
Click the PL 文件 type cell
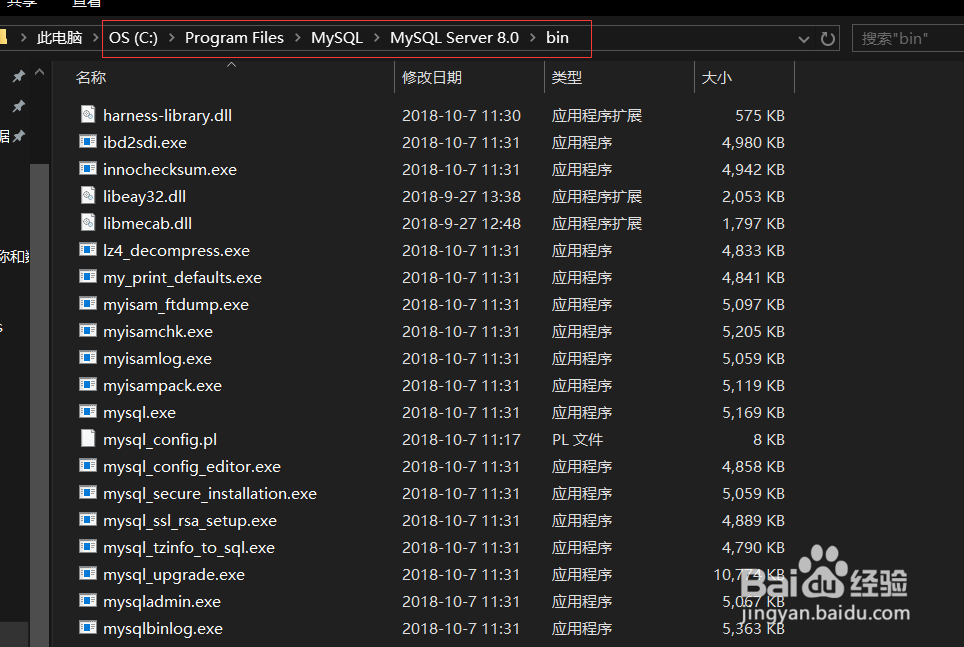pos(577,440)
